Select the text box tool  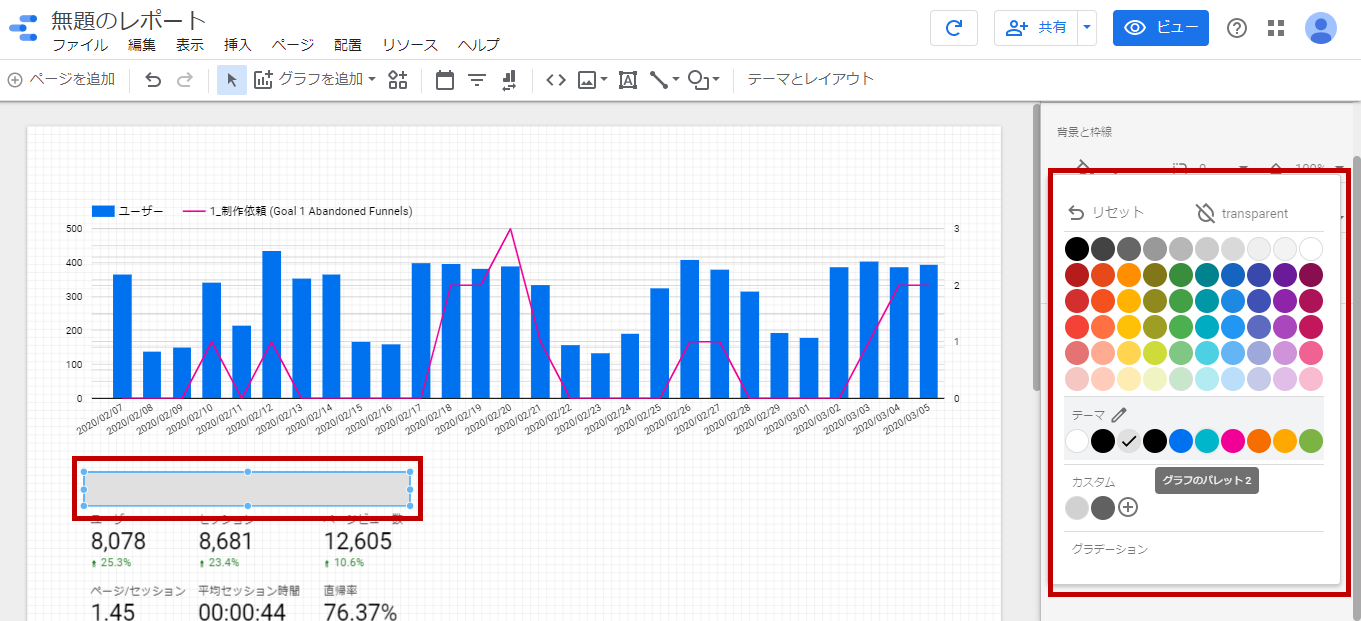click(x=628, y=80)
